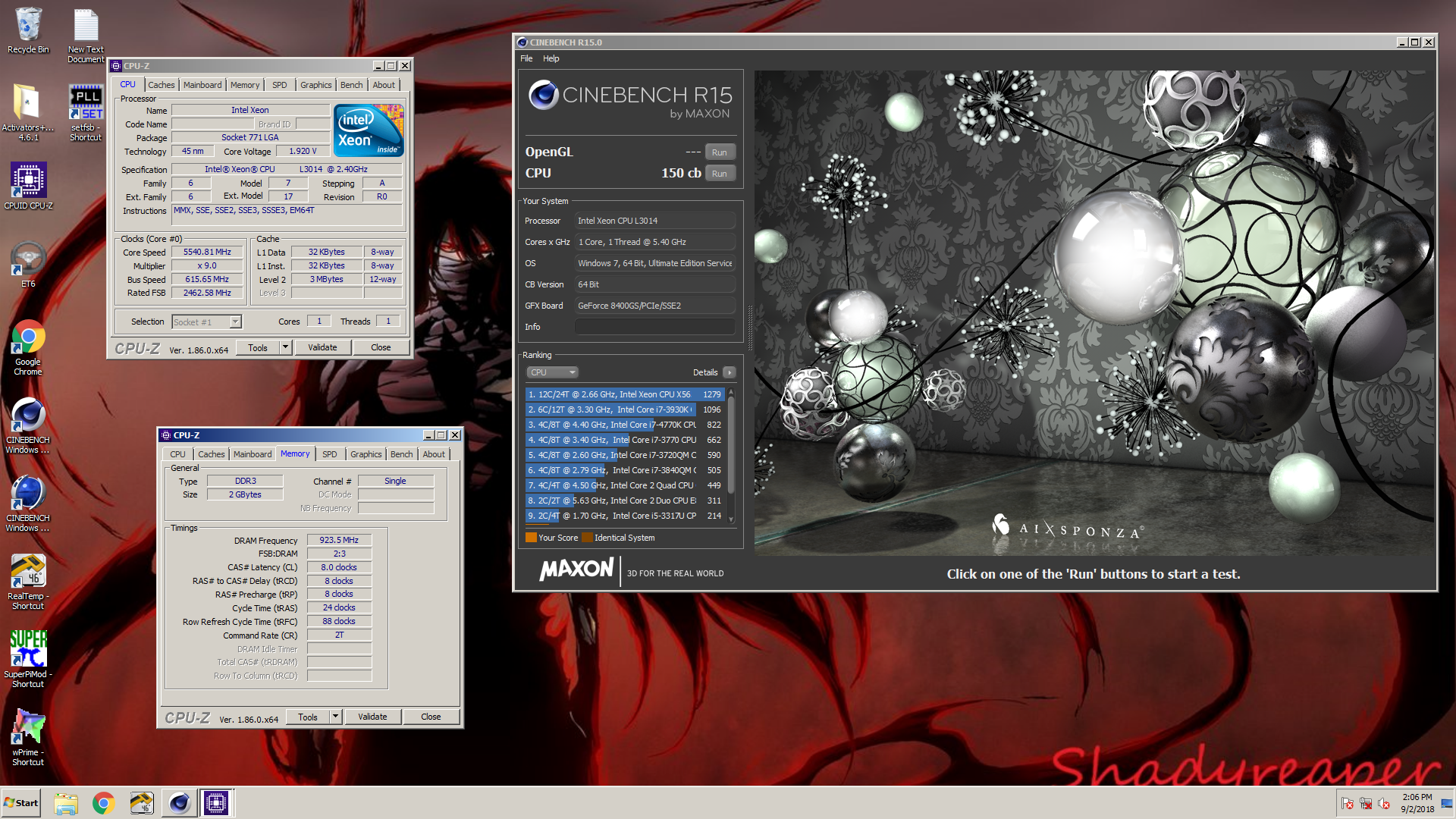
Task: Switch to Mainboard tab in top CPU-Z window
Action: (202, 85)
